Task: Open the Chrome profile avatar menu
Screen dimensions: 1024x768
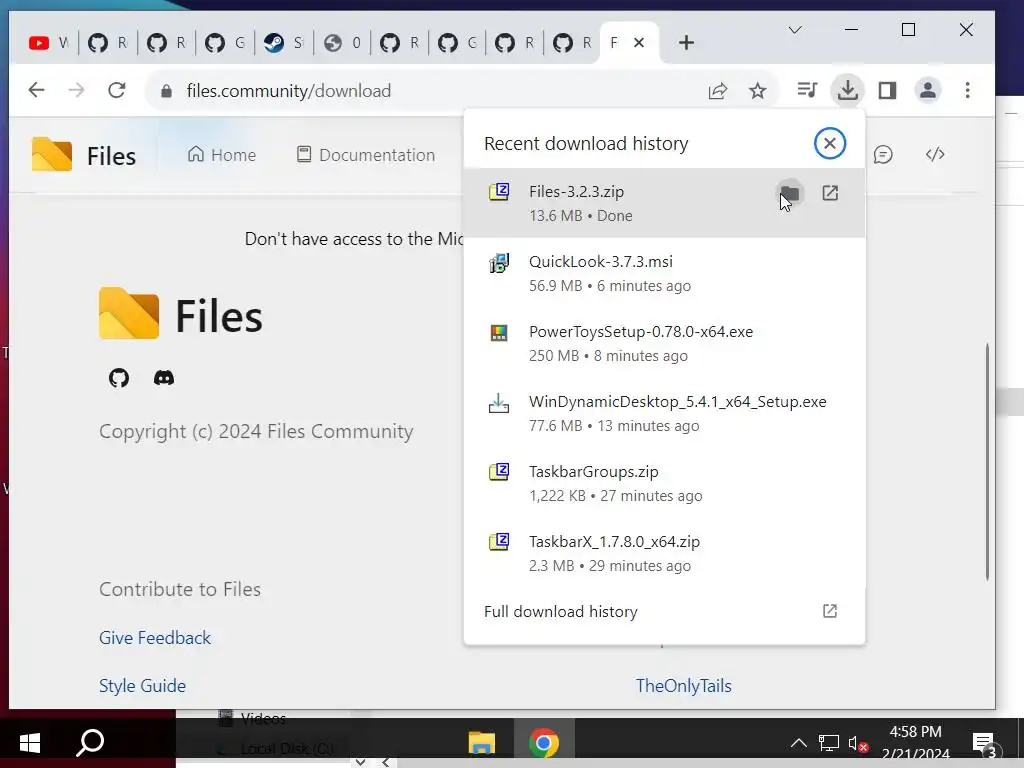Action: 927,90
